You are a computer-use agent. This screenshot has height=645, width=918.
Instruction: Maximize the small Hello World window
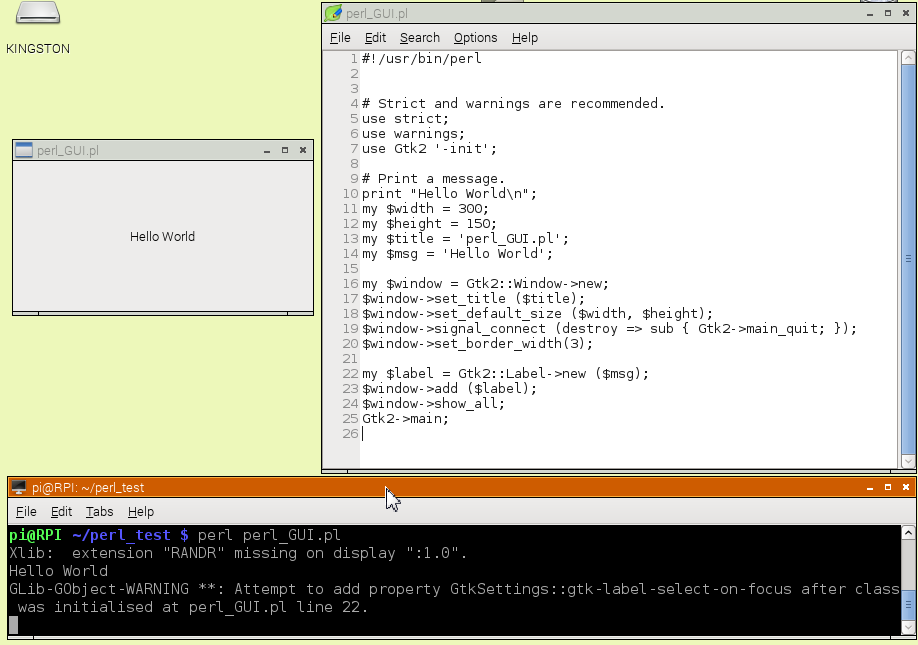[285, 151]
